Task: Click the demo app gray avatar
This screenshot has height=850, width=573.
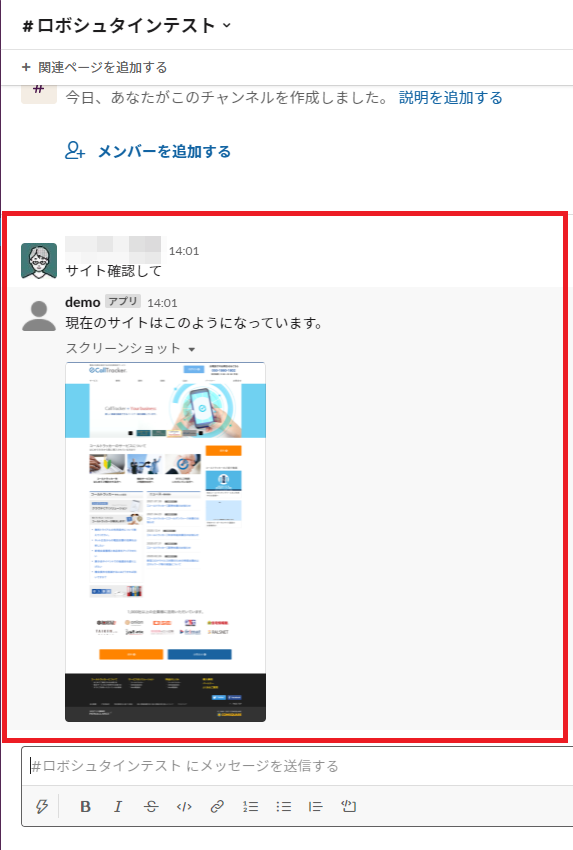Action: point(39,315)
